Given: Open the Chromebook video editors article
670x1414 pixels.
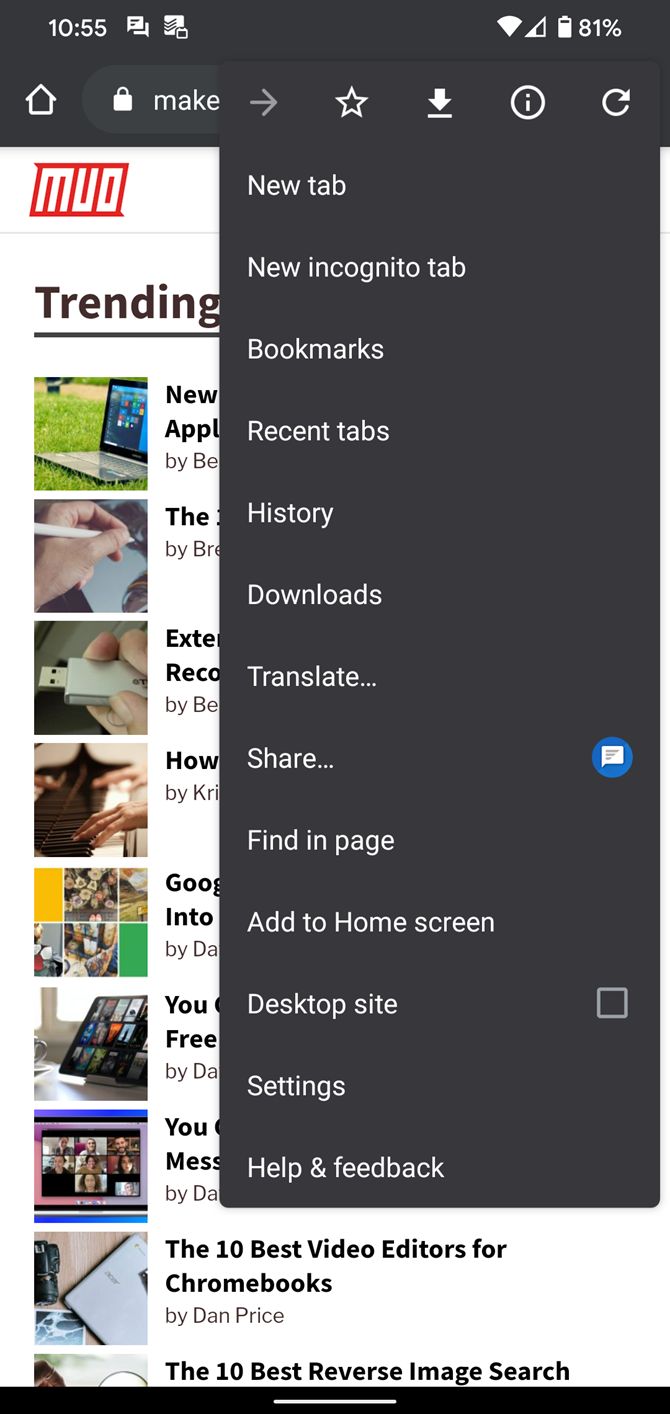Looking at the screenshot, I should coord(336,1267).
